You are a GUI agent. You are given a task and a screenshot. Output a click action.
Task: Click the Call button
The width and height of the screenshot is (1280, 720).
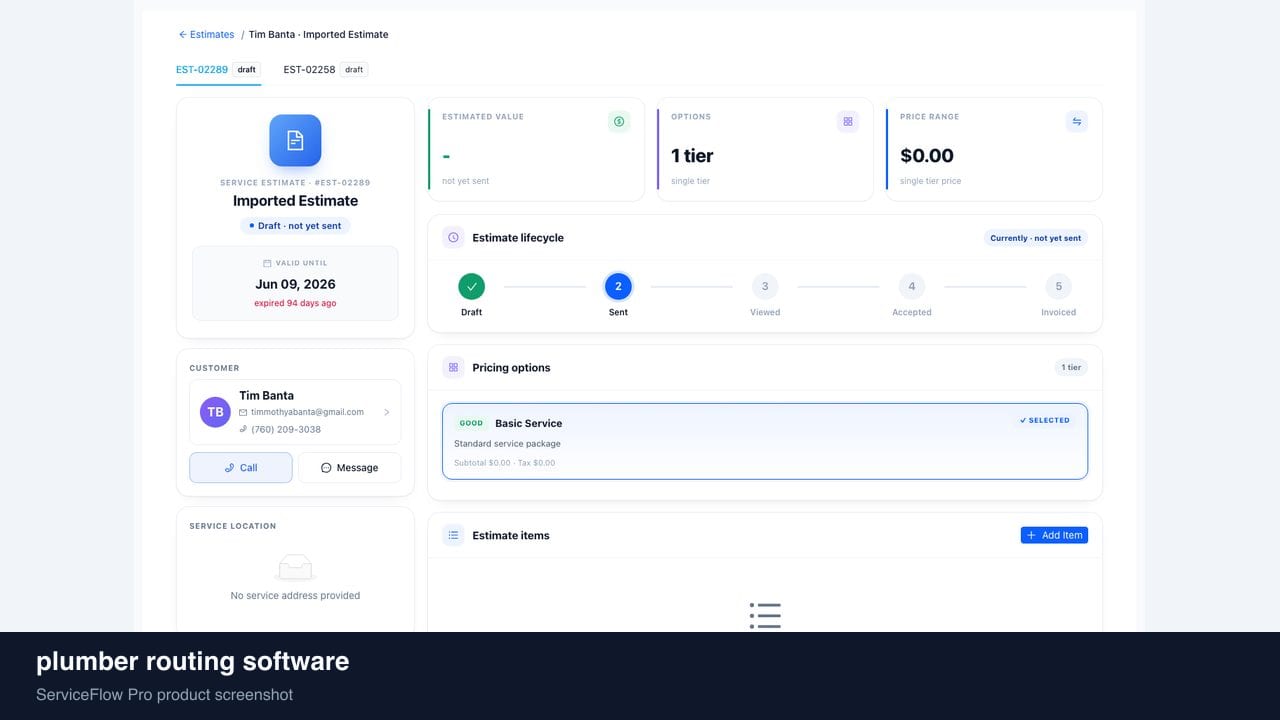241,468
